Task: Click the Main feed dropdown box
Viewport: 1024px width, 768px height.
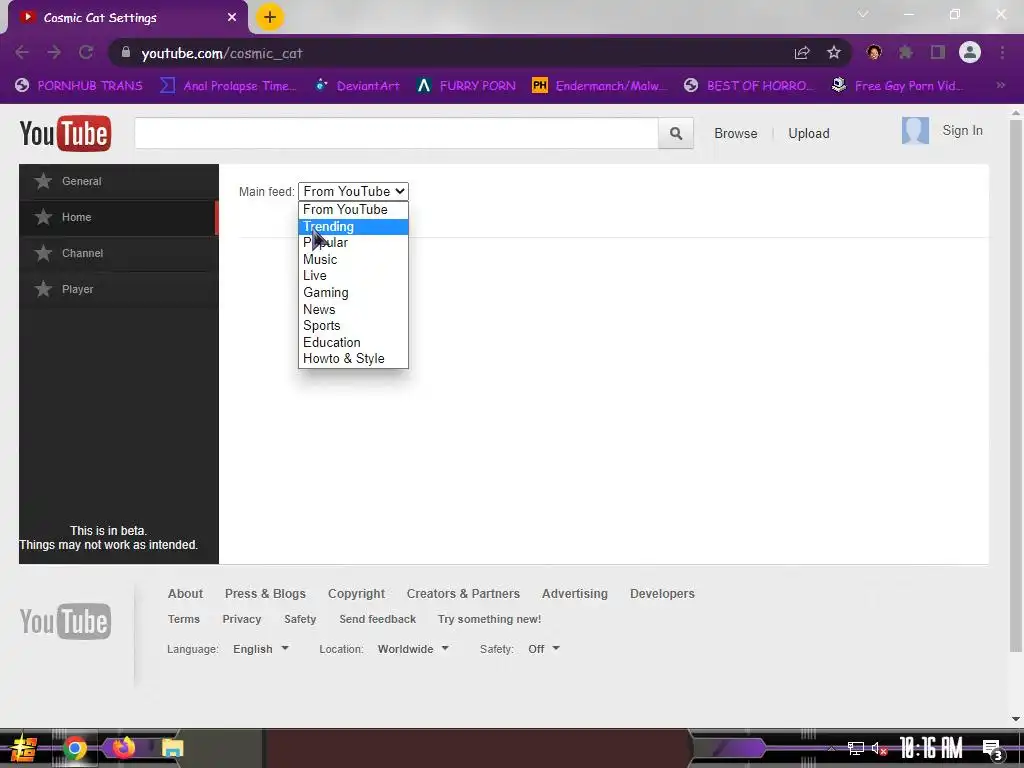Action: coord(353,191)
